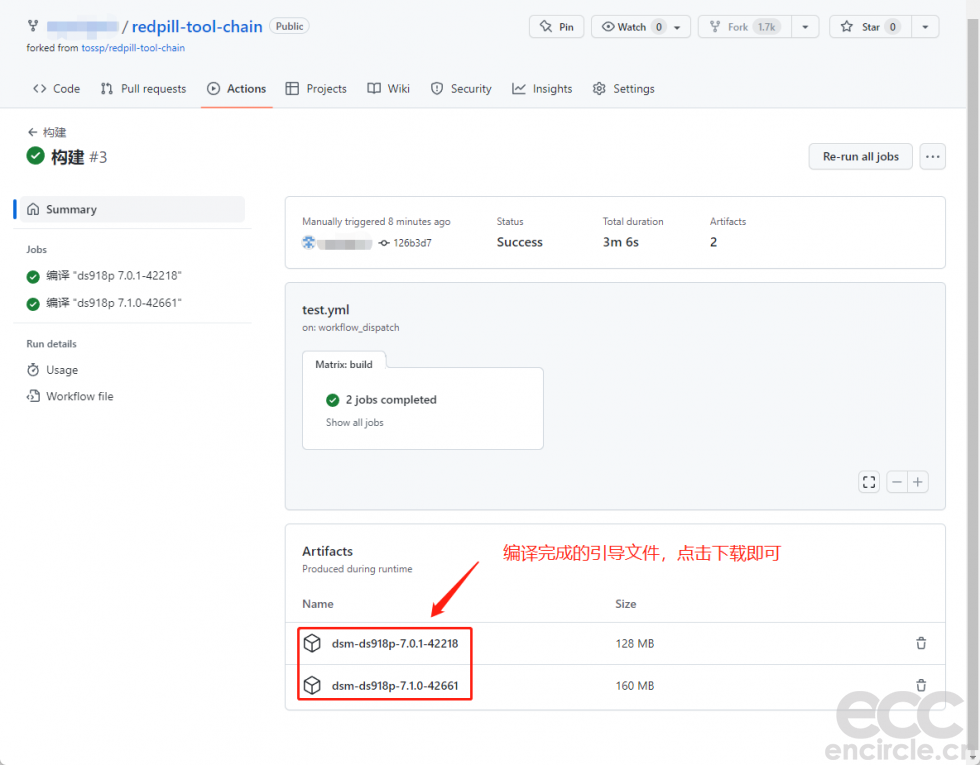Click the Wiki book icon
Viewport: 980px width, 765px height.
click(x=374, y=89)
